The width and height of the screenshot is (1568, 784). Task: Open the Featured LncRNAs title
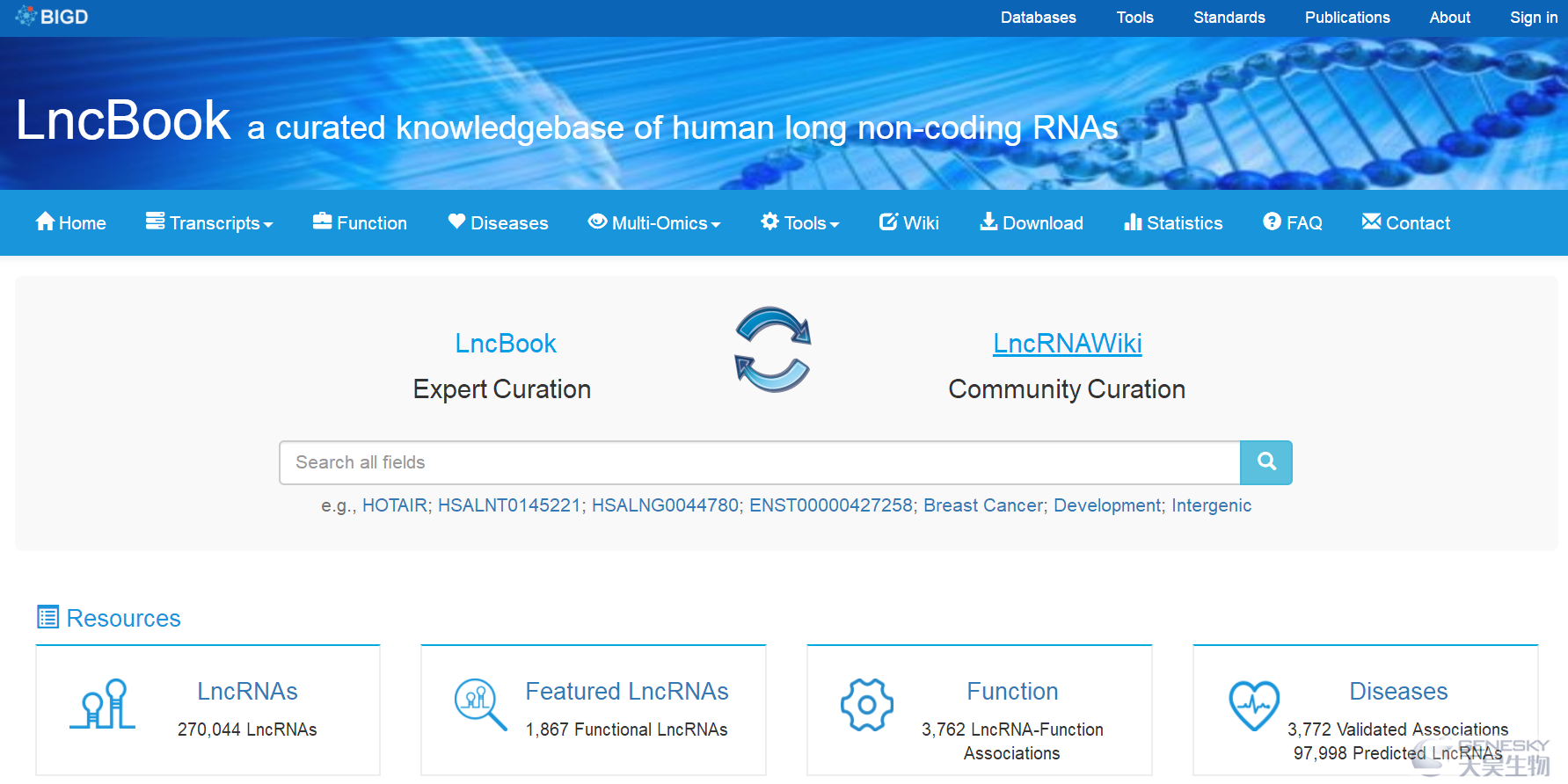point(627,691)
